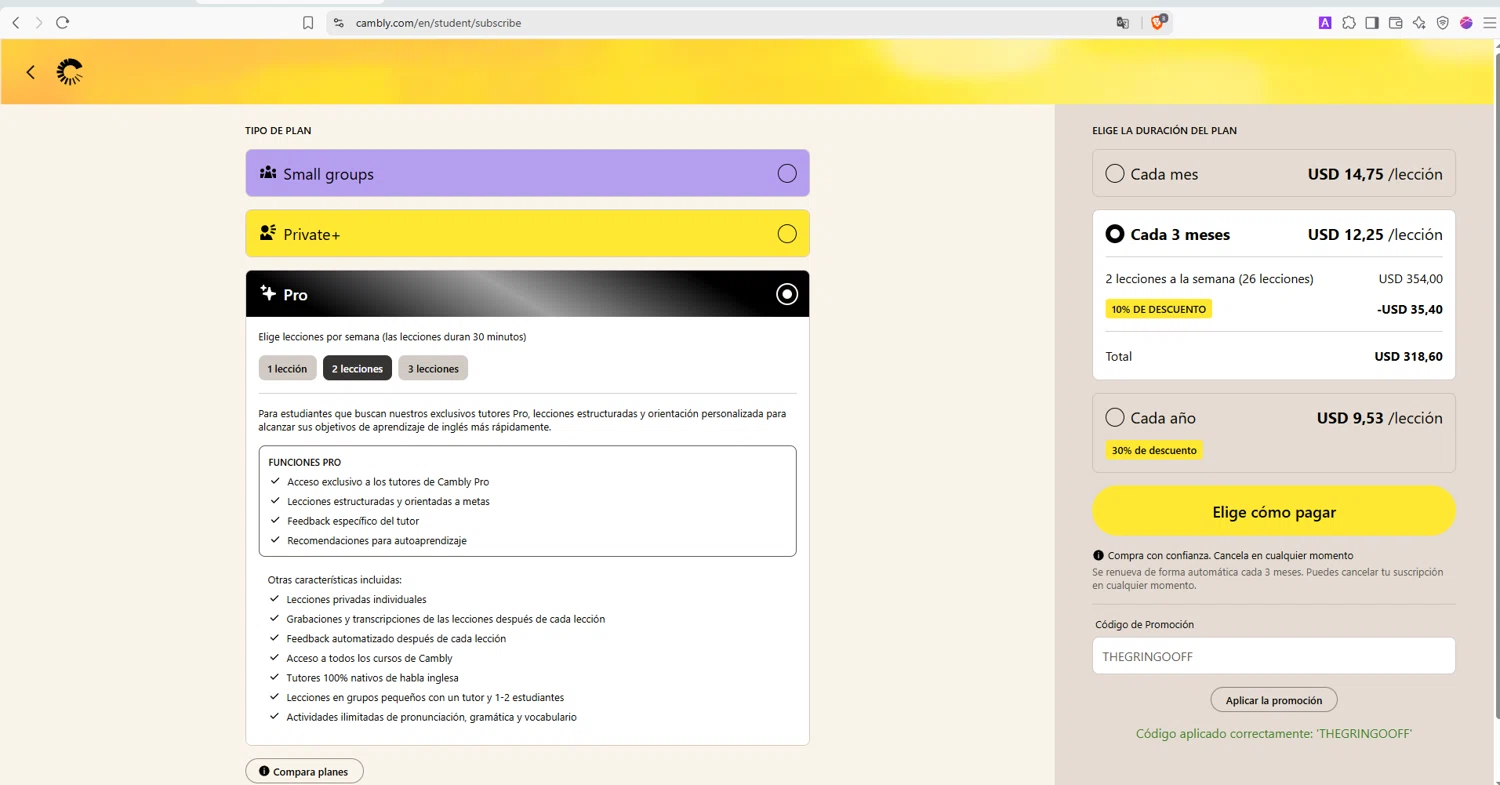The image size is (1500, 785).
Task: Select the Private+ plan radio button
Action: click(787, 234)
